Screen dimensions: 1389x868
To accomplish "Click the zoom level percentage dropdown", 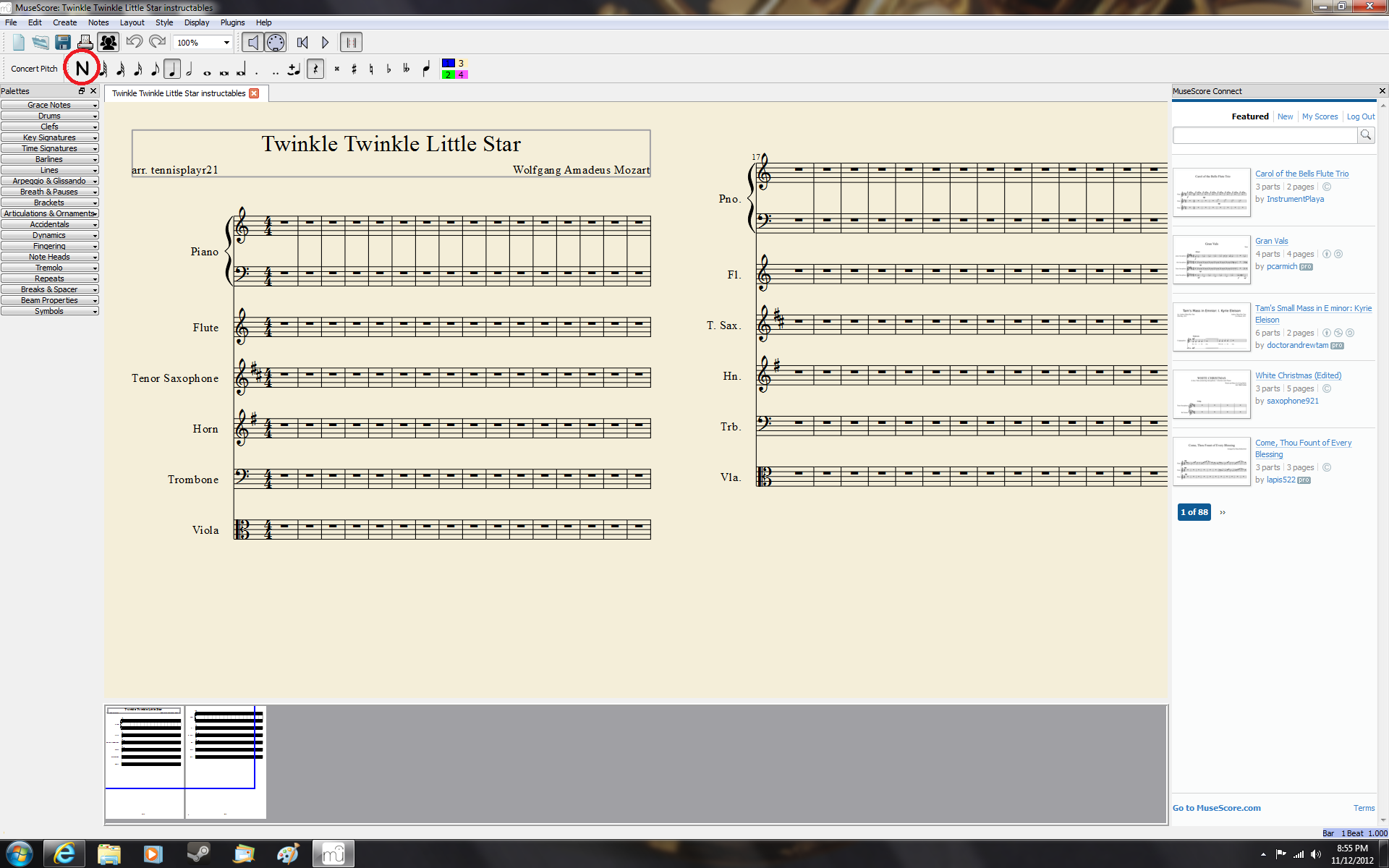I will (200, 42).
